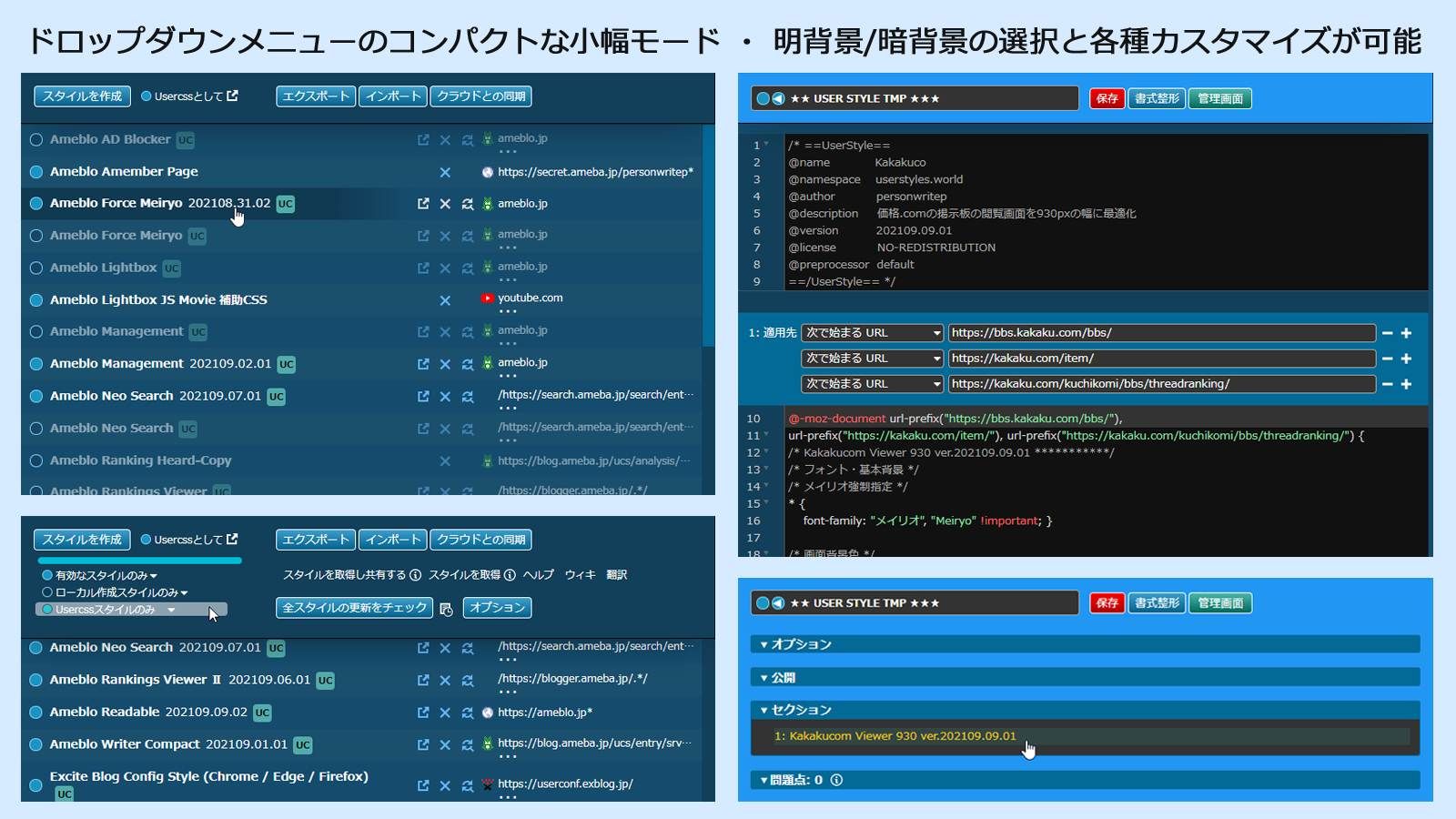Image resolution: width=1456 pixels, height=819 pixels.
Task: Click クラウドとの同期 above Ameblo AD Blocker list
Action: tap(481, 96)
